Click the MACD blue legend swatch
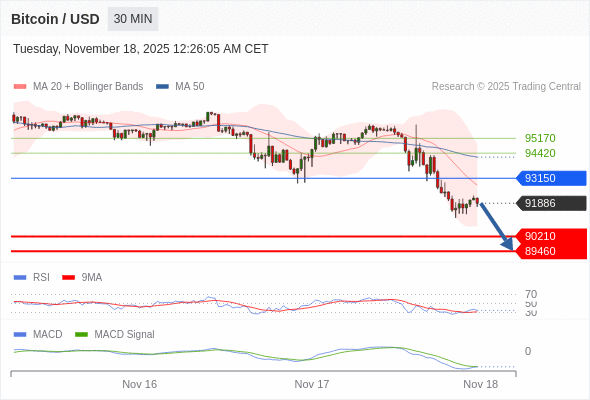 pyautogui.click(x=20, y=335)
